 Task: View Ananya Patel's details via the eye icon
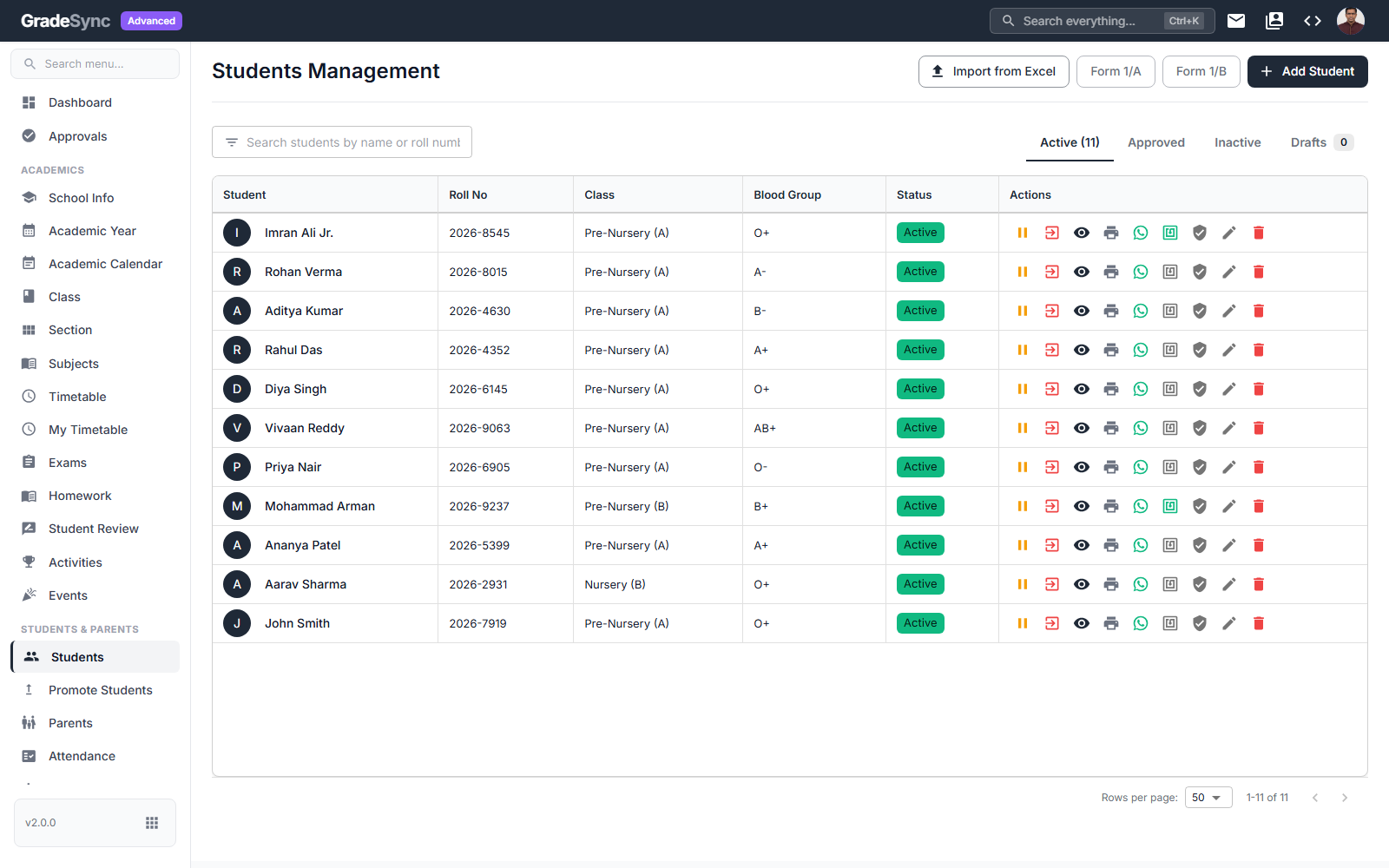point(1082,545)
